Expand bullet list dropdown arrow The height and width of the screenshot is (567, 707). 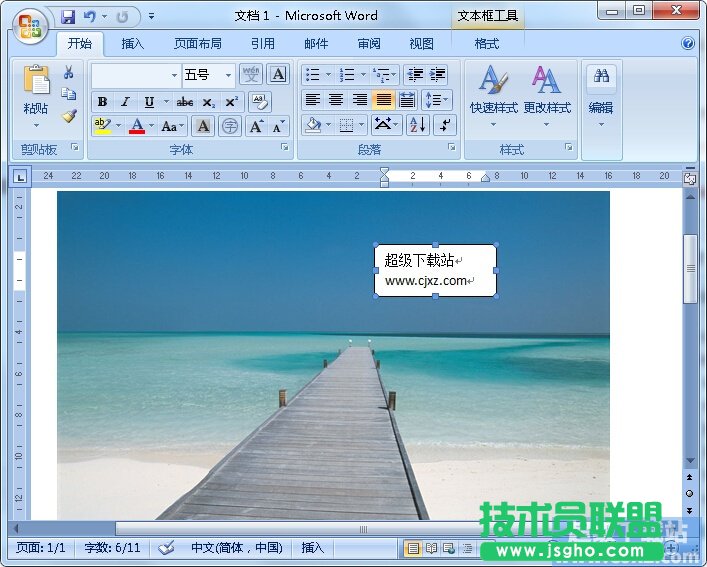click(x=329, y=74)
